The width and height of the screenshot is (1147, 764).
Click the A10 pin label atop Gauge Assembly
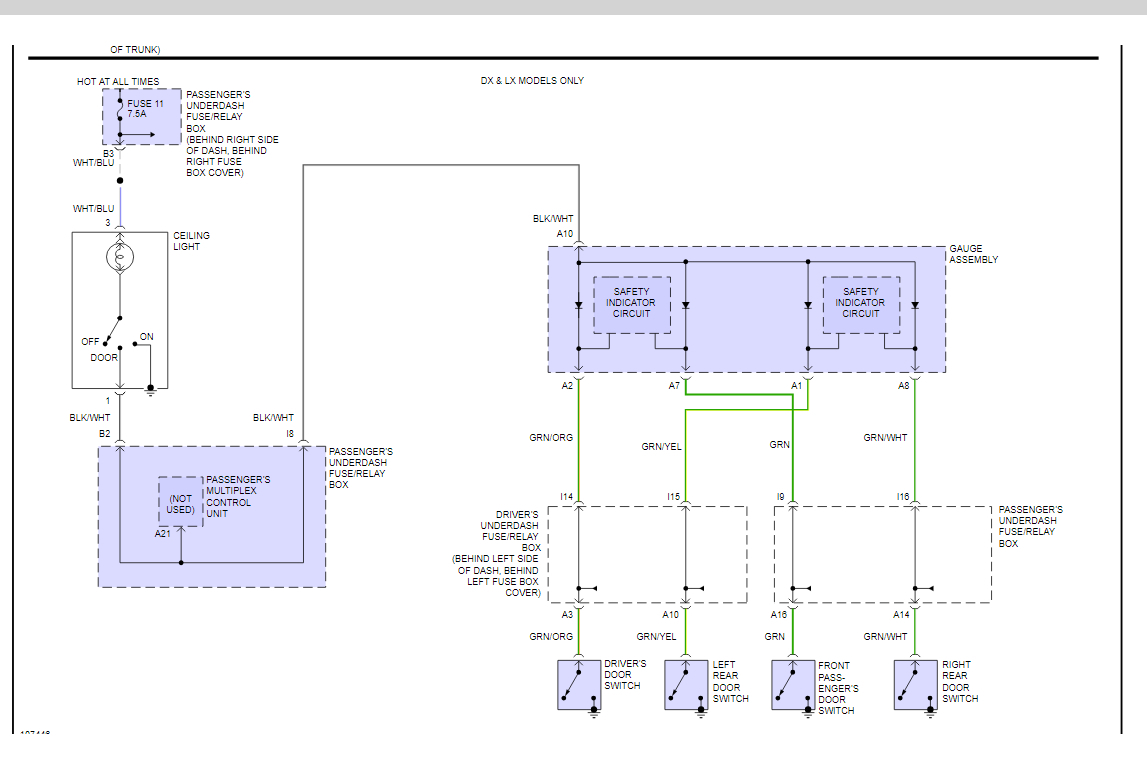565,234
